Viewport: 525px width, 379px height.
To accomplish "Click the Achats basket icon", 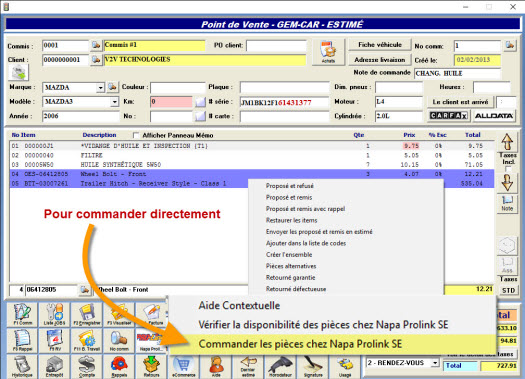I will pos(328,52).
